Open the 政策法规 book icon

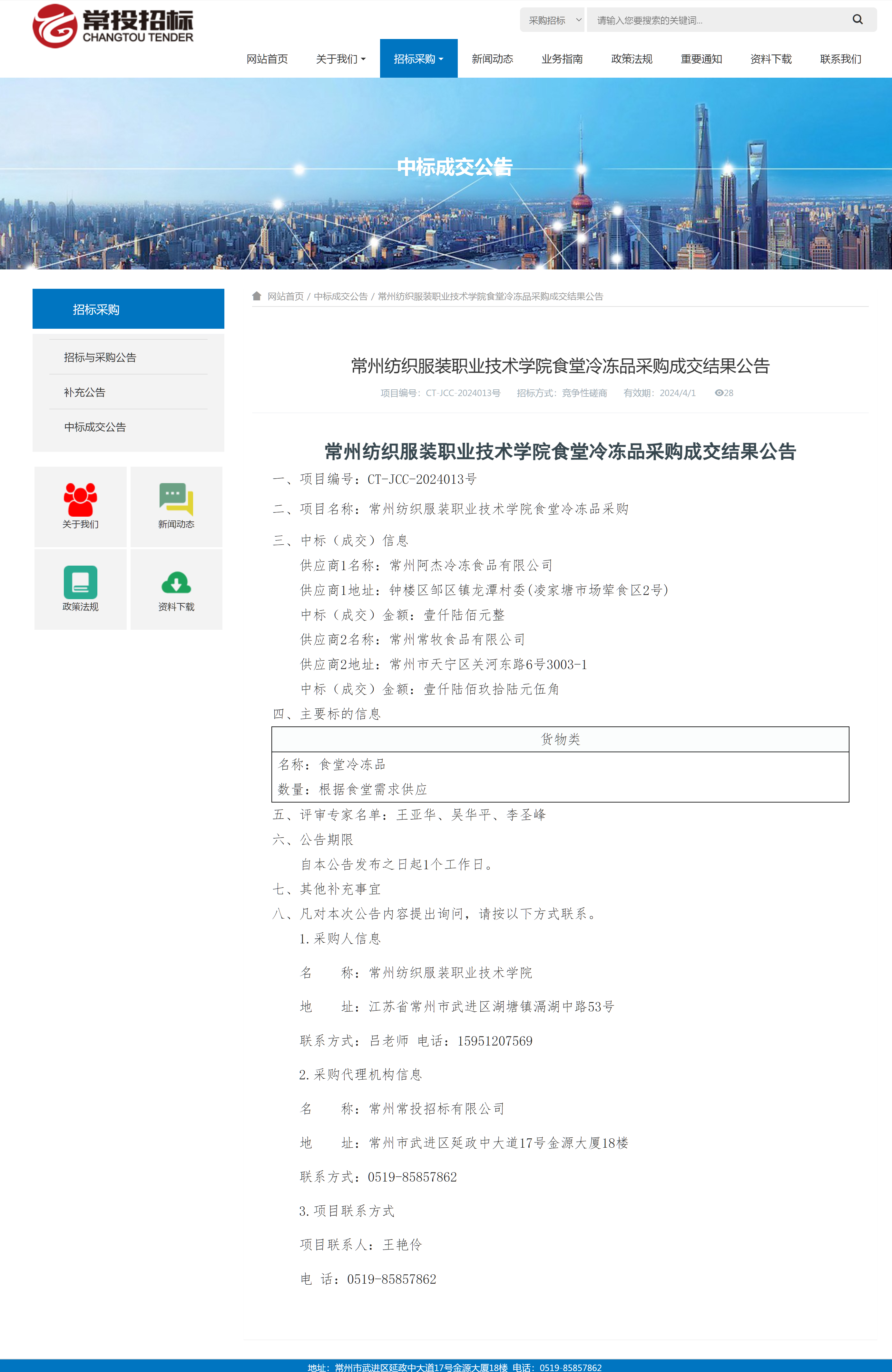pos(80,582)
